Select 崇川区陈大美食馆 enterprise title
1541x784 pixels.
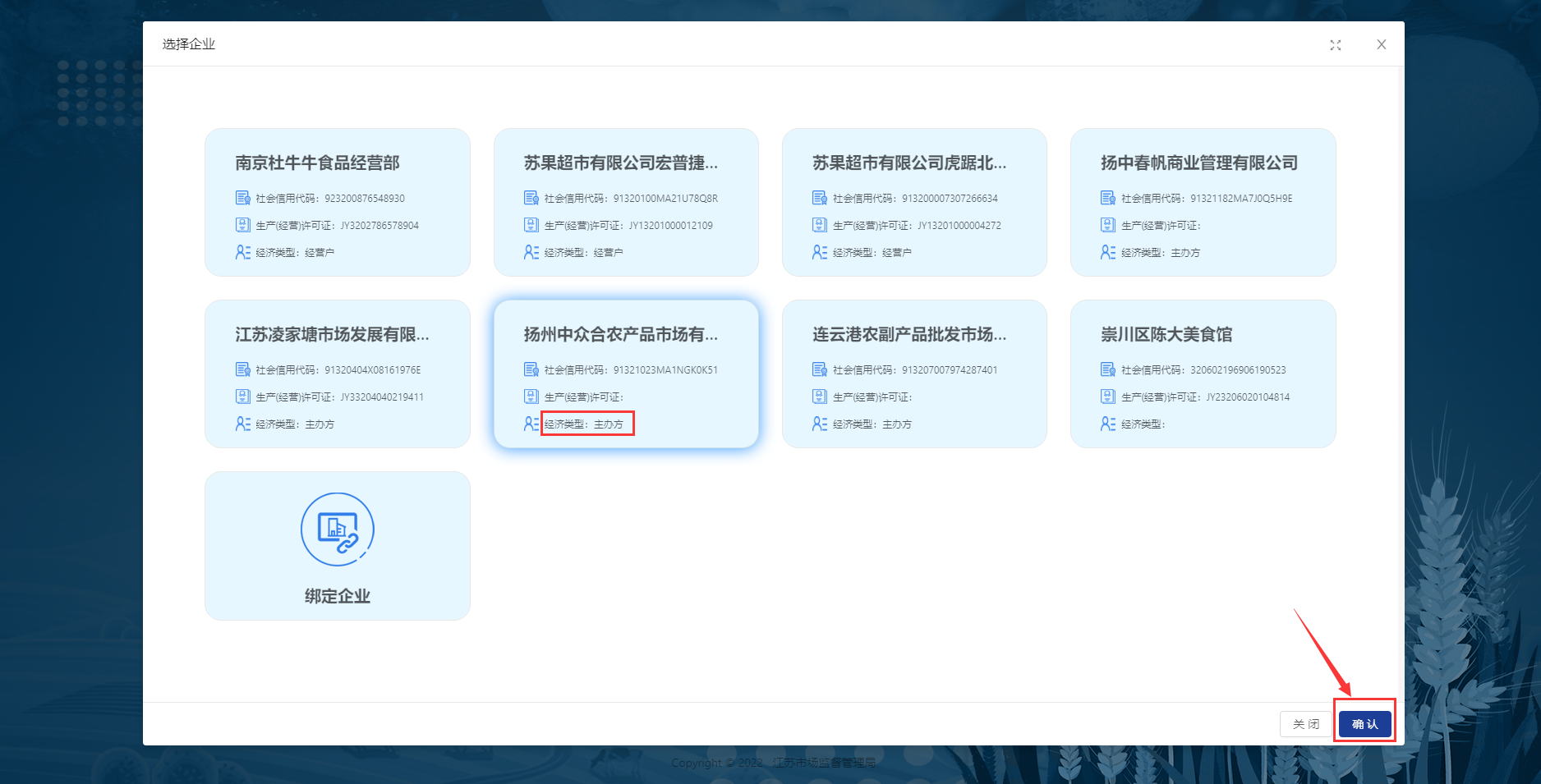[x=1166, y=334]
